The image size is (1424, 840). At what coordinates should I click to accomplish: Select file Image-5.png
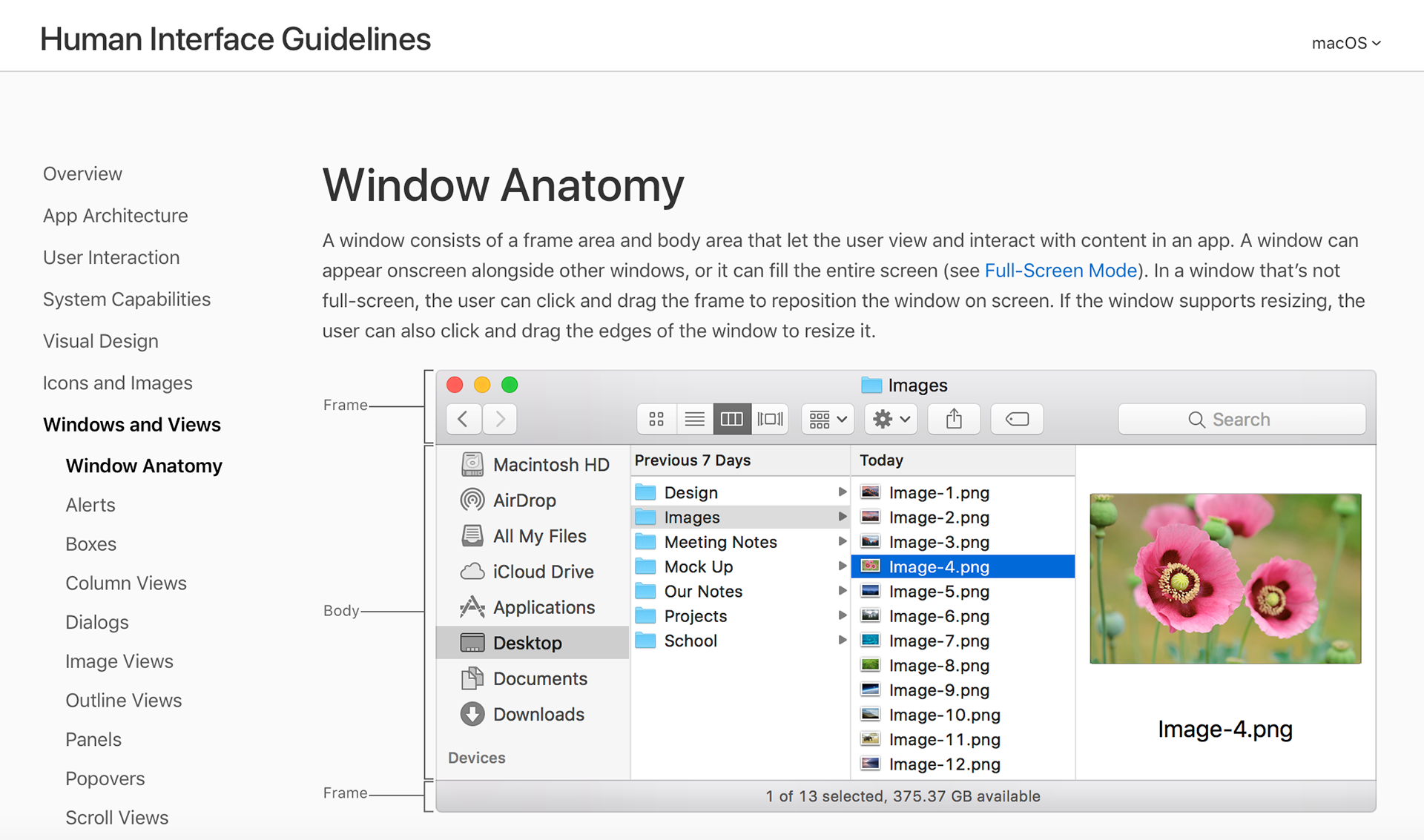(963, 591)
